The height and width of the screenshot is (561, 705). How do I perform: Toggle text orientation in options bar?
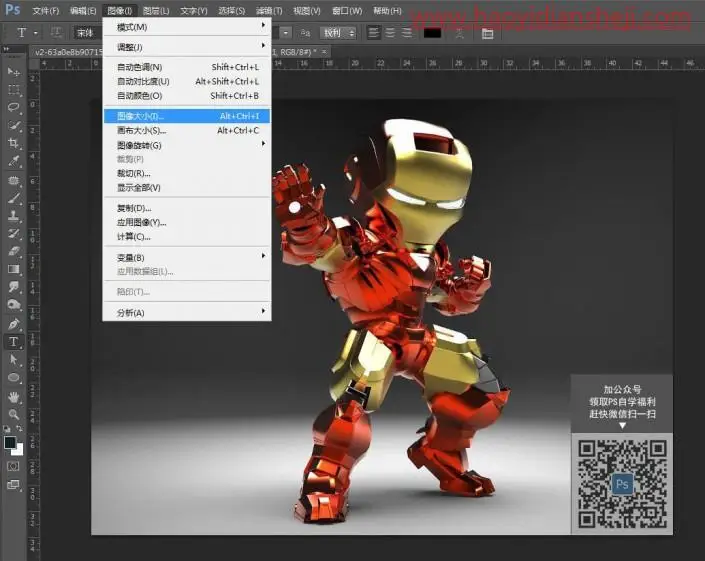click(x=56, y=32)
